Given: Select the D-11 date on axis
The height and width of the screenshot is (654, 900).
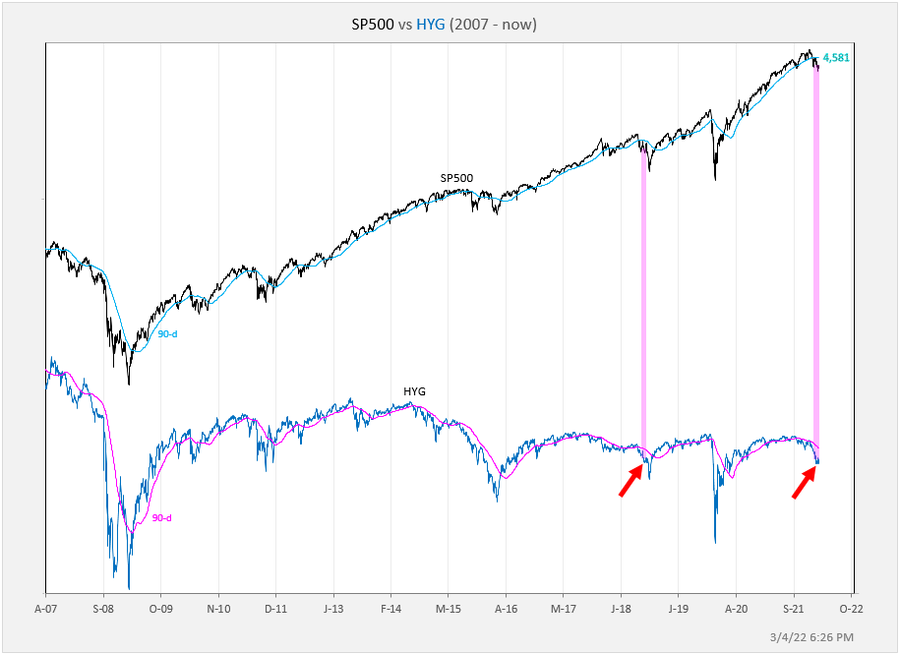Looking at the screenshot, I should tap(276, 607).
